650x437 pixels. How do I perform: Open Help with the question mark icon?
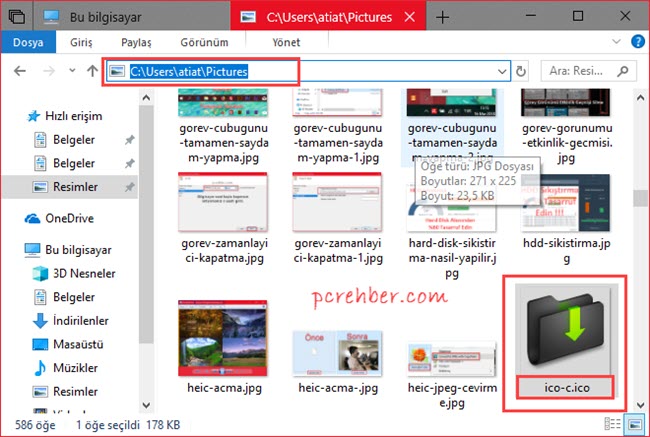tap(638, 41)
